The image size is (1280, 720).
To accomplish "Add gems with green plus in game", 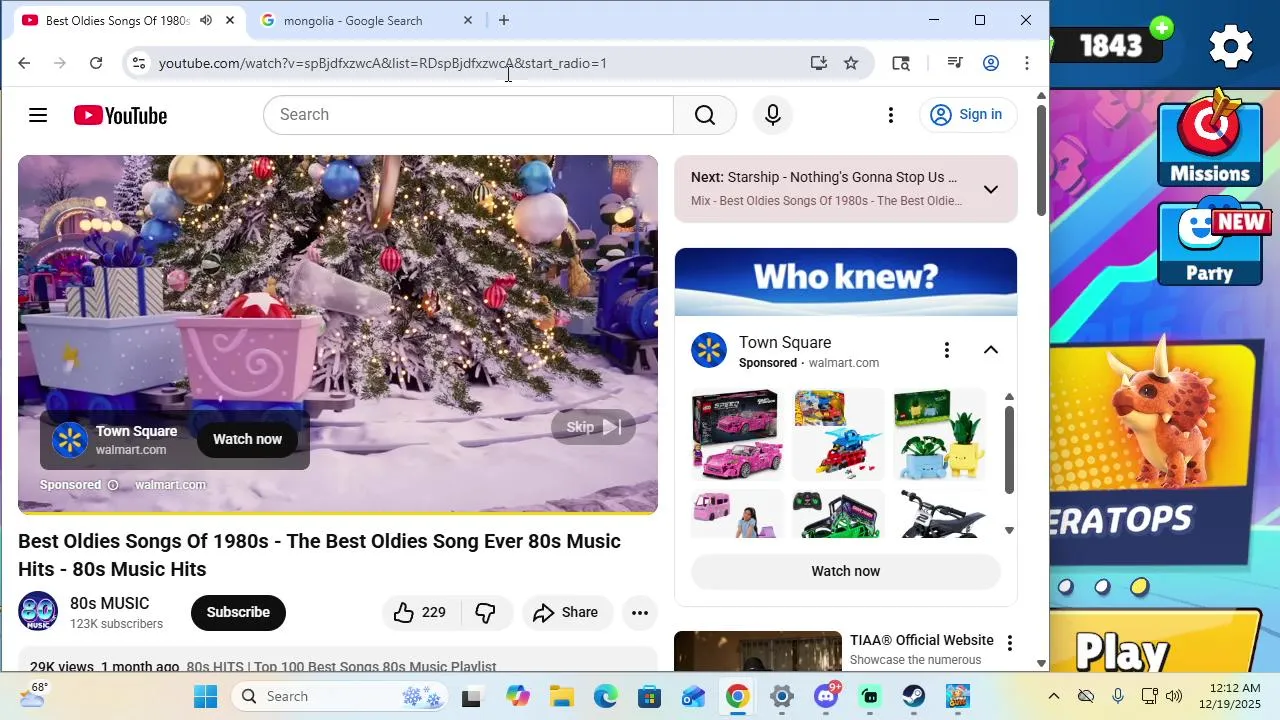I will (x=1161, y=28).
